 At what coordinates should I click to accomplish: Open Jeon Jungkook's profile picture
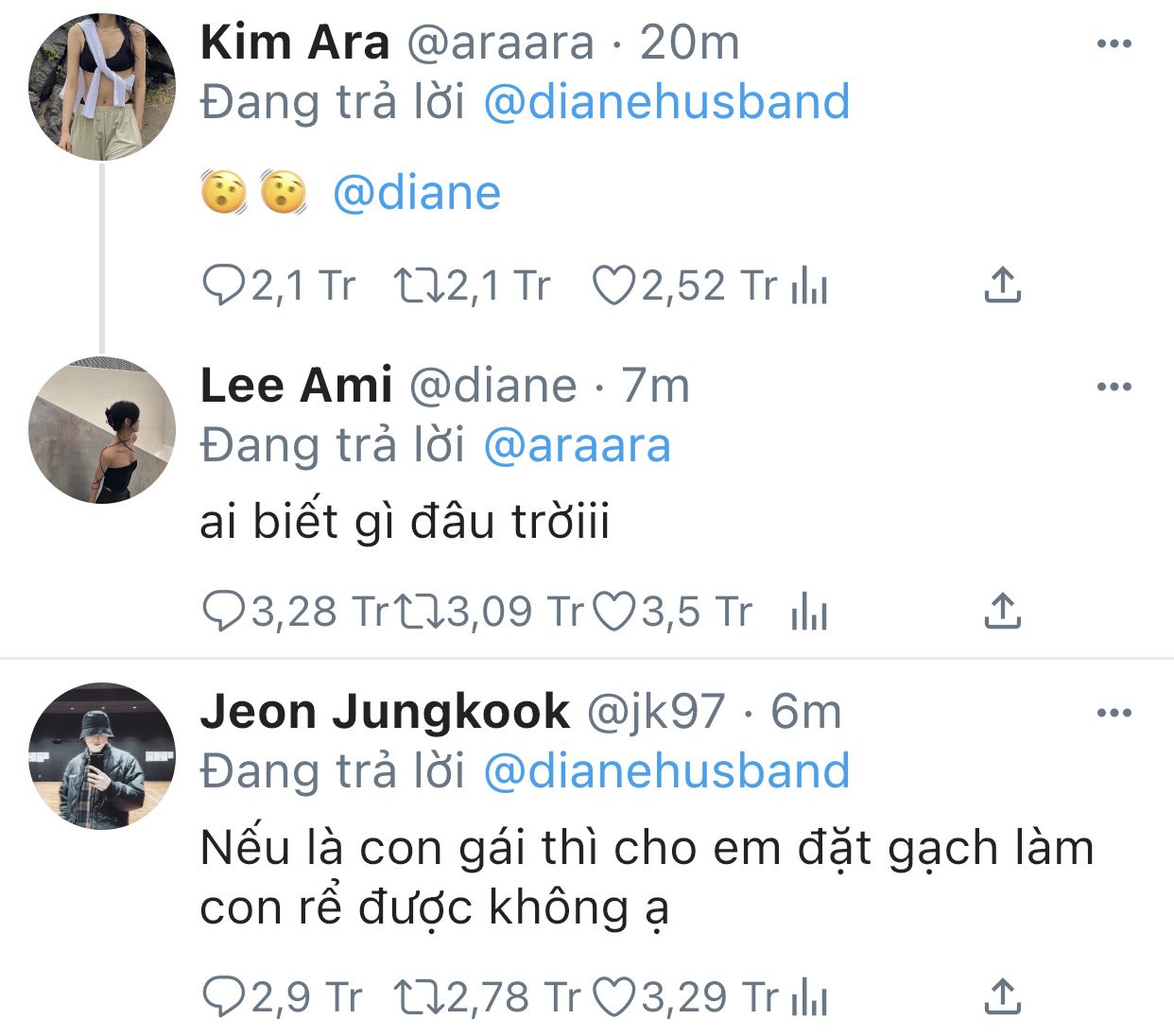[102, 756]
